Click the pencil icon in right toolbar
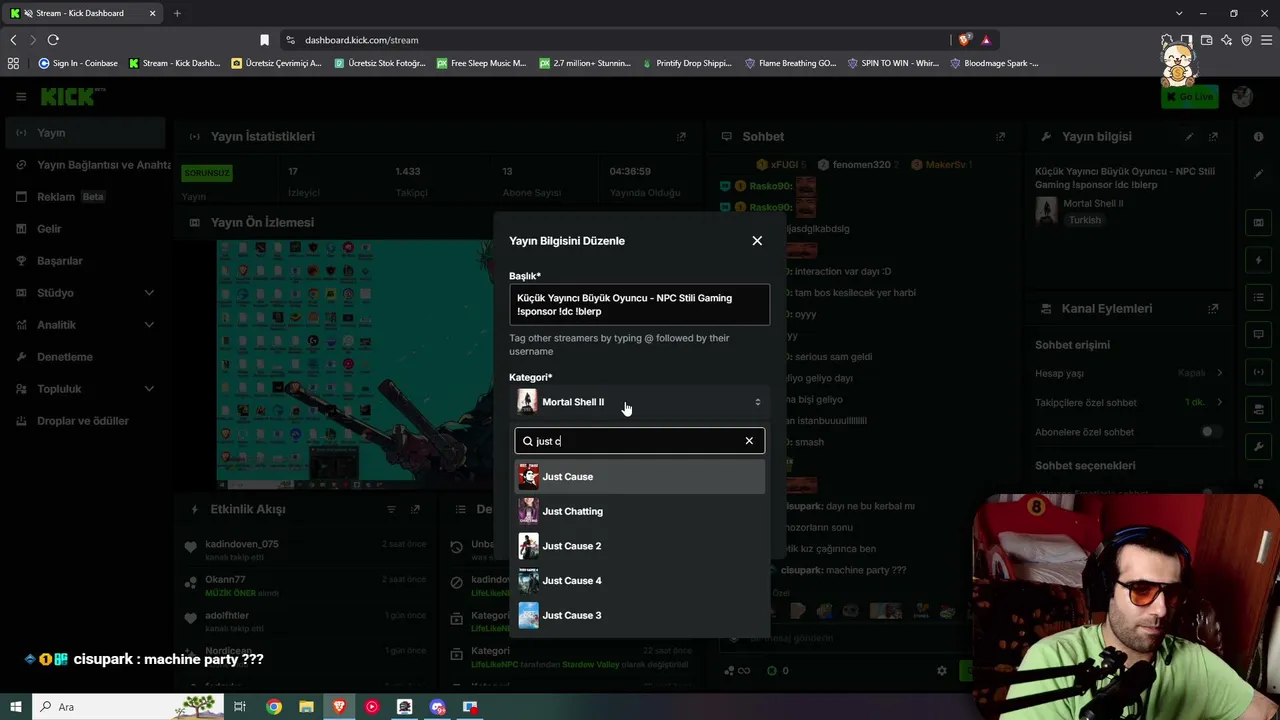 (1258, 174)
